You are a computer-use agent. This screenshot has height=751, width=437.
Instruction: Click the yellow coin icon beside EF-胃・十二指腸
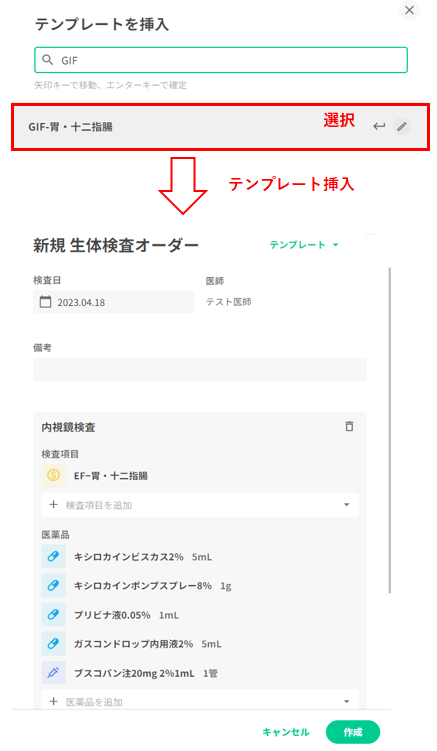click(53, 476)
